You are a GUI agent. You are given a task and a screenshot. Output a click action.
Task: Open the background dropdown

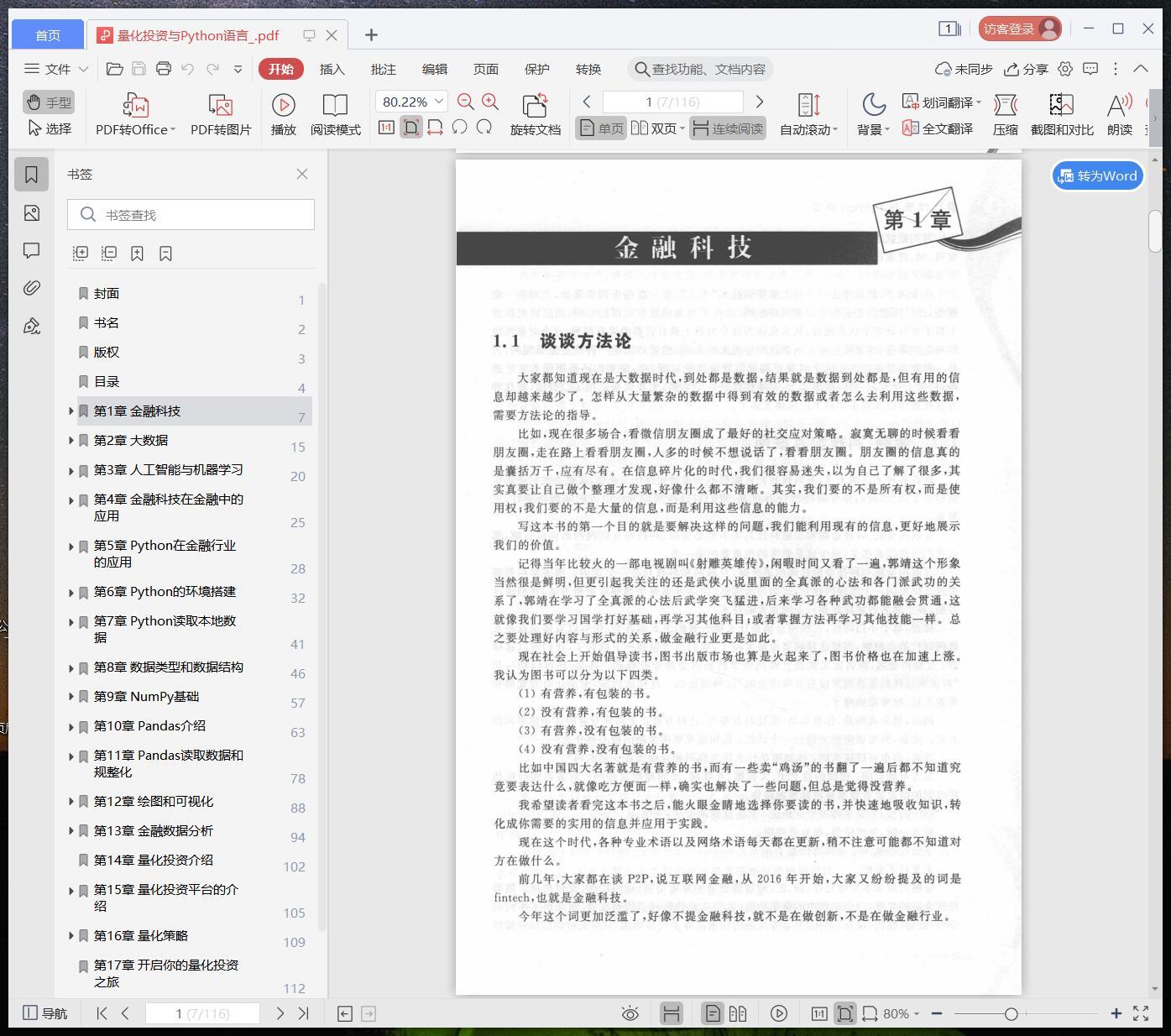pyautogui.click(x=873, y=129)
